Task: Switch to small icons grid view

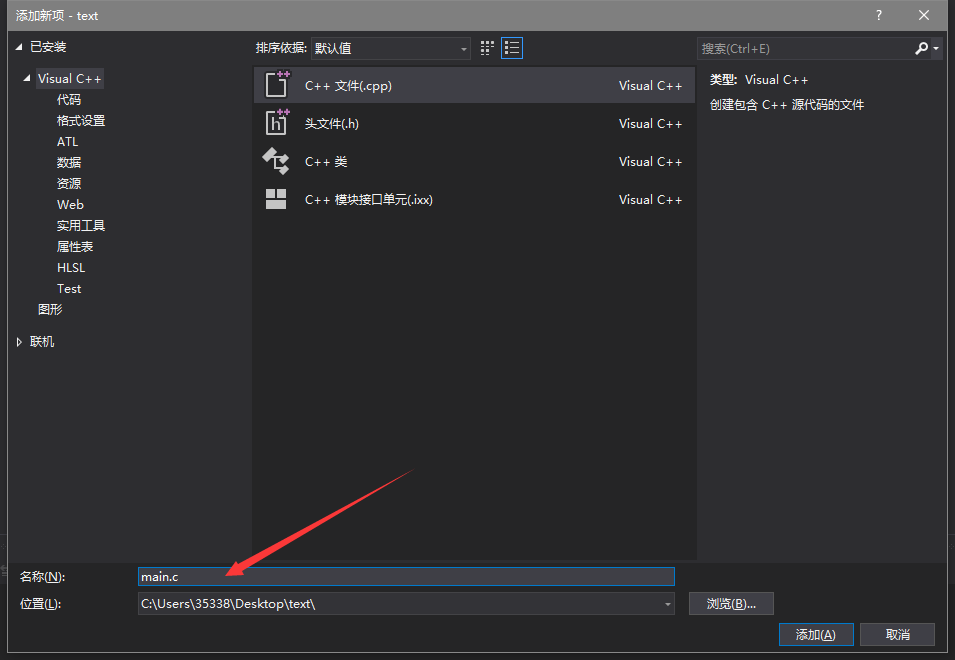Action: pyautogui.click(x=487, y=48)
